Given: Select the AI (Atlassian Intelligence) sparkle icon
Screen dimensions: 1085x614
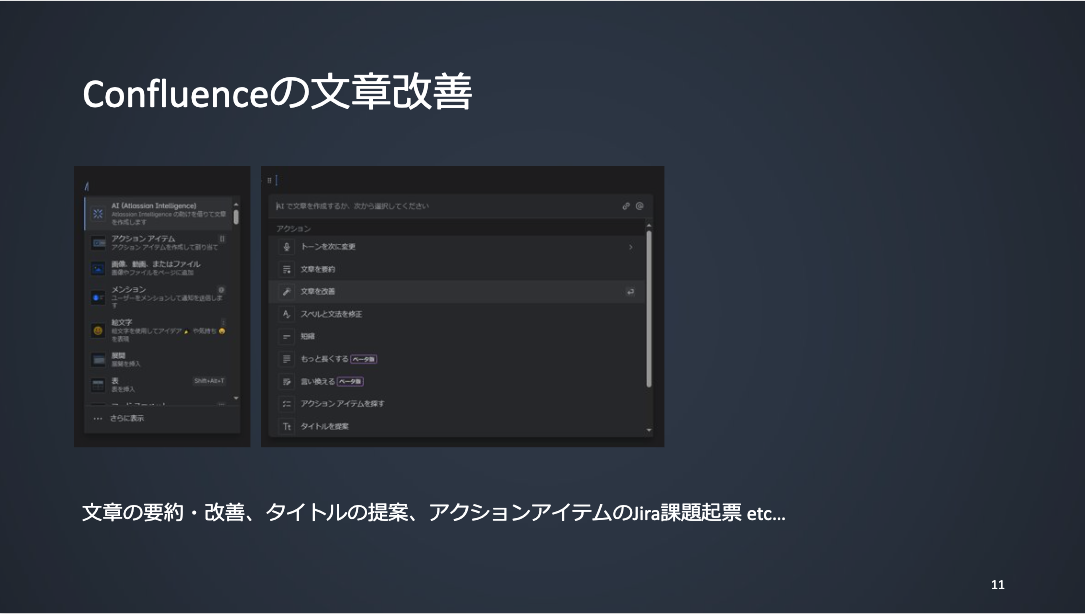Looking at the screenshot, I should tap(98, 214).
